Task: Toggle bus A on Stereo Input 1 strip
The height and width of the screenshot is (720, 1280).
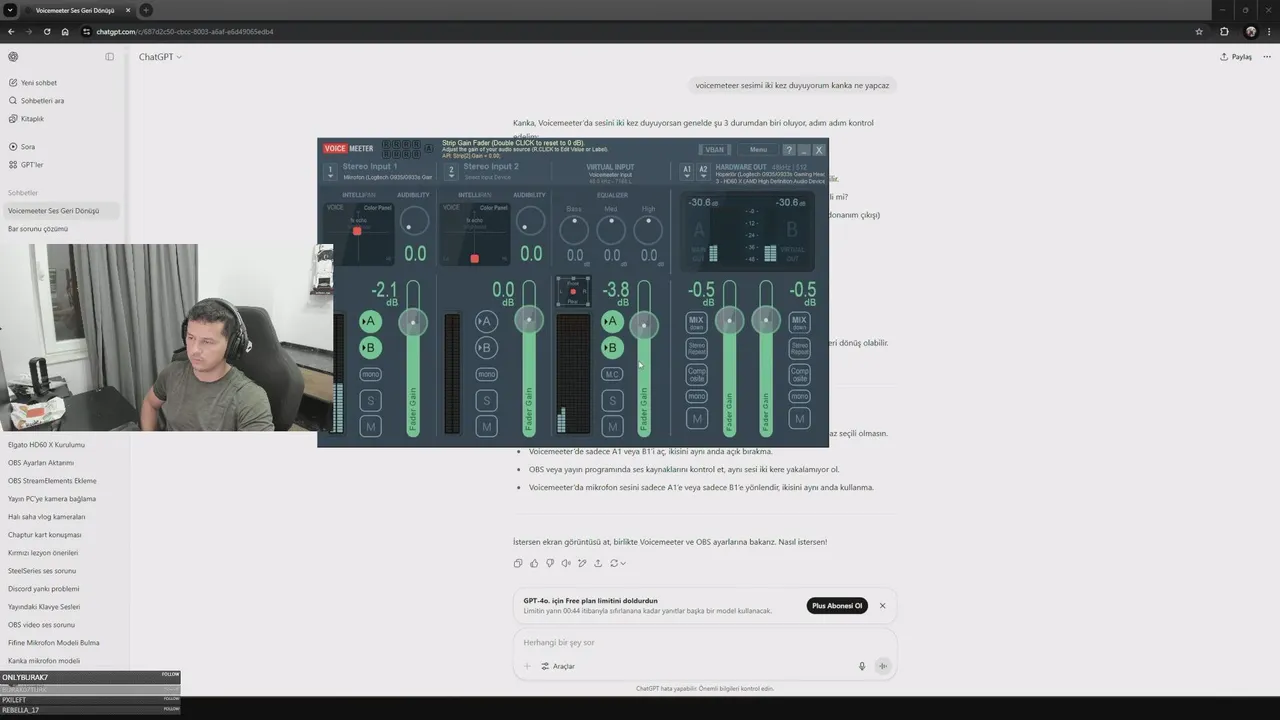Action: [x=370, y=321]
